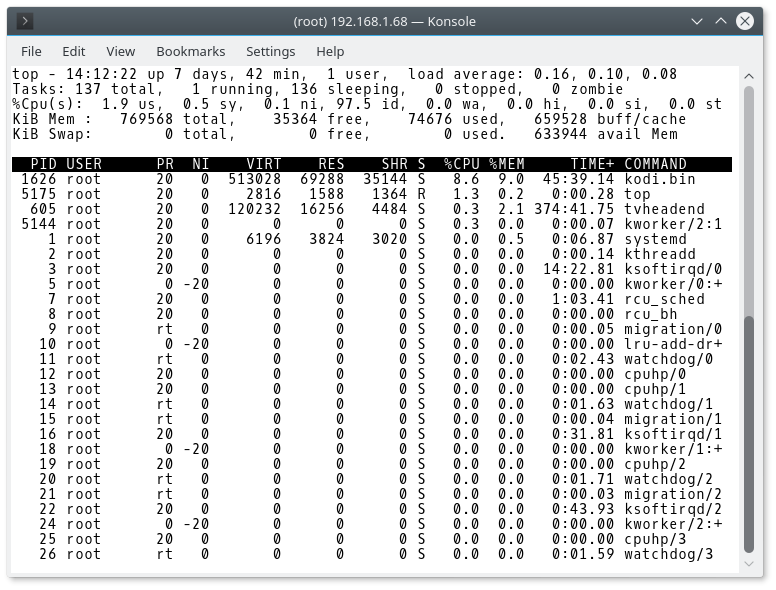The width and height of the screenshot is (776, 590).
Task: Click the Konsole terminal icon in title bar
Action: pos(25,21)
